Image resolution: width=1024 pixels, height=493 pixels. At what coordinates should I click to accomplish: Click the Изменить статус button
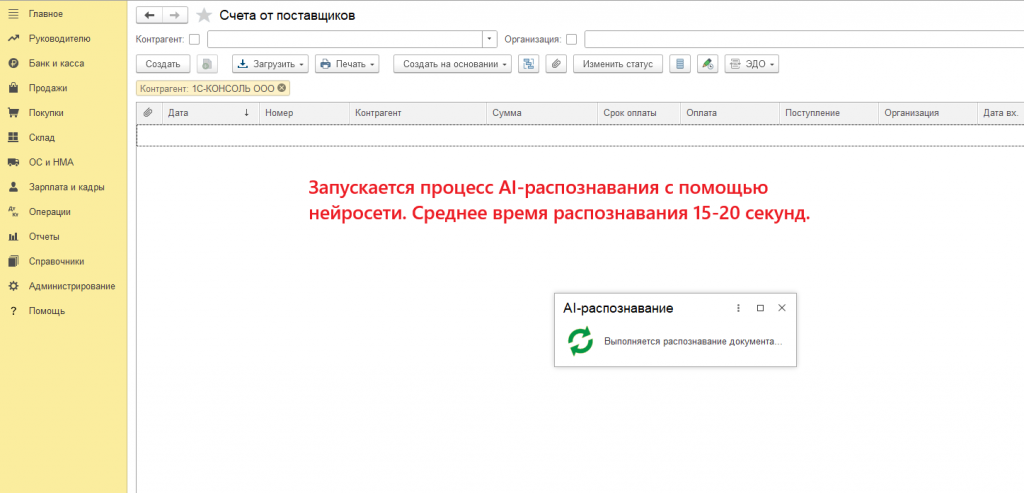tap(618, 64)
